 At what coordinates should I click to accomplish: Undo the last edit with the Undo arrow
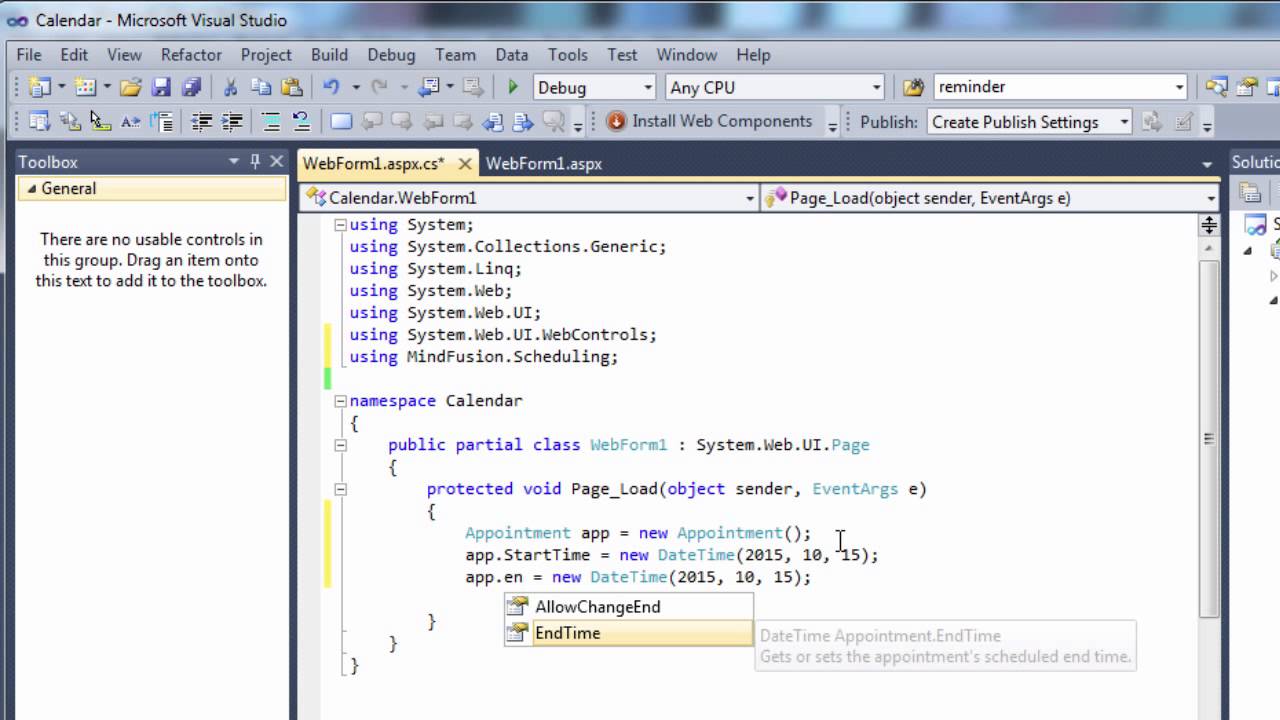tap(332, 87)
